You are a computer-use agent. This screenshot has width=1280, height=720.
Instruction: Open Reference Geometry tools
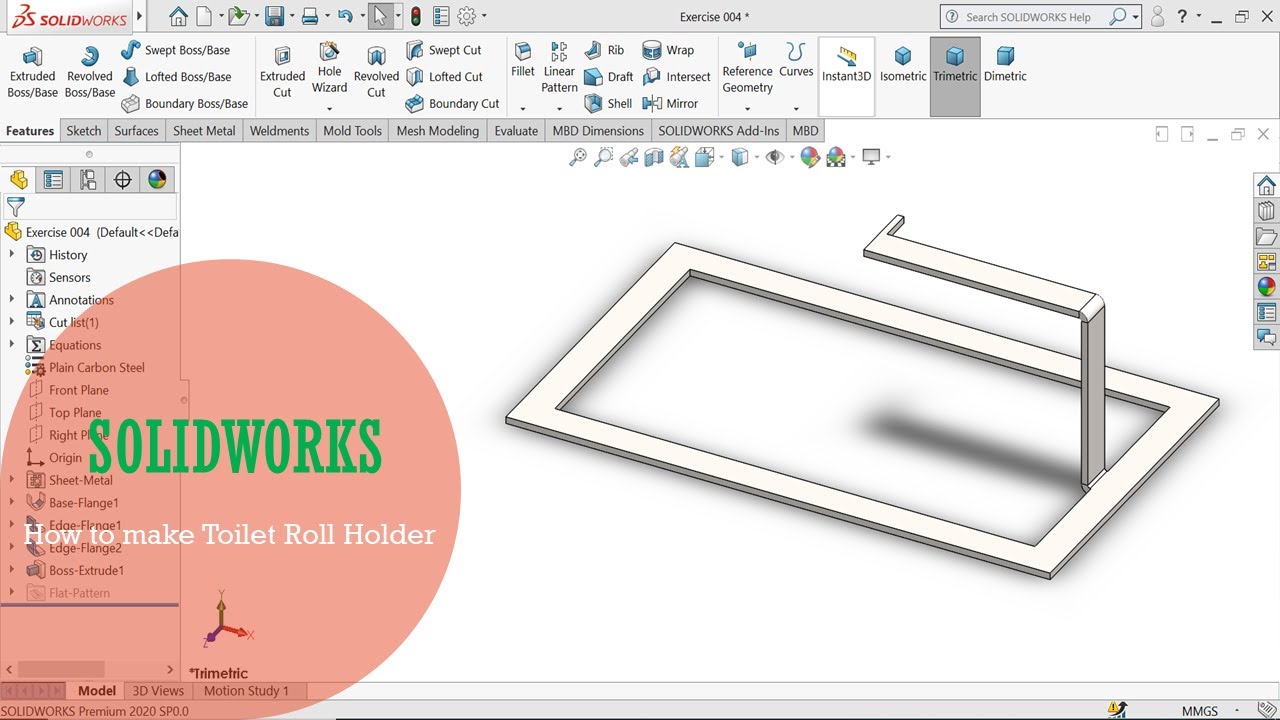747,67
